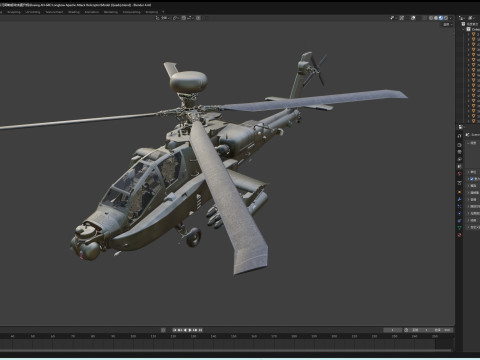Switch to the Shading workspace tab

74,12
